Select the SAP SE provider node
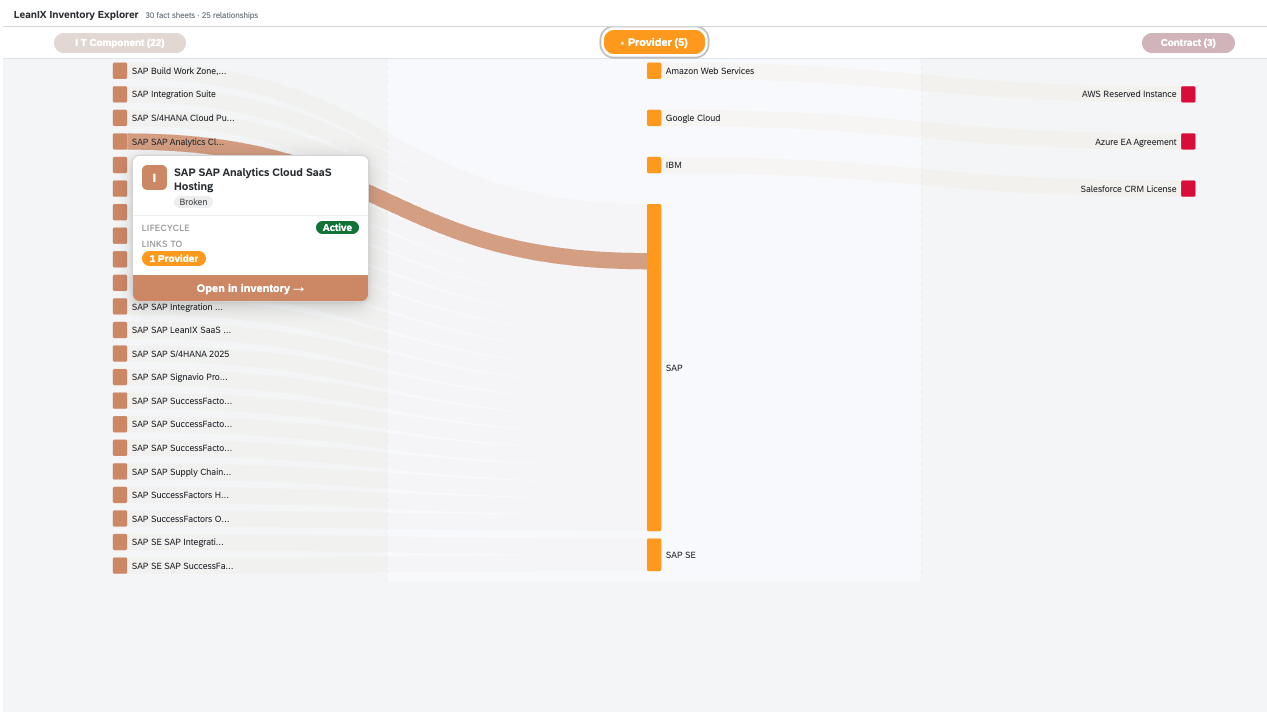Image resolution: width=1267 pixels, height=712 pixels. pyautogui.click(x=654, y=555)
